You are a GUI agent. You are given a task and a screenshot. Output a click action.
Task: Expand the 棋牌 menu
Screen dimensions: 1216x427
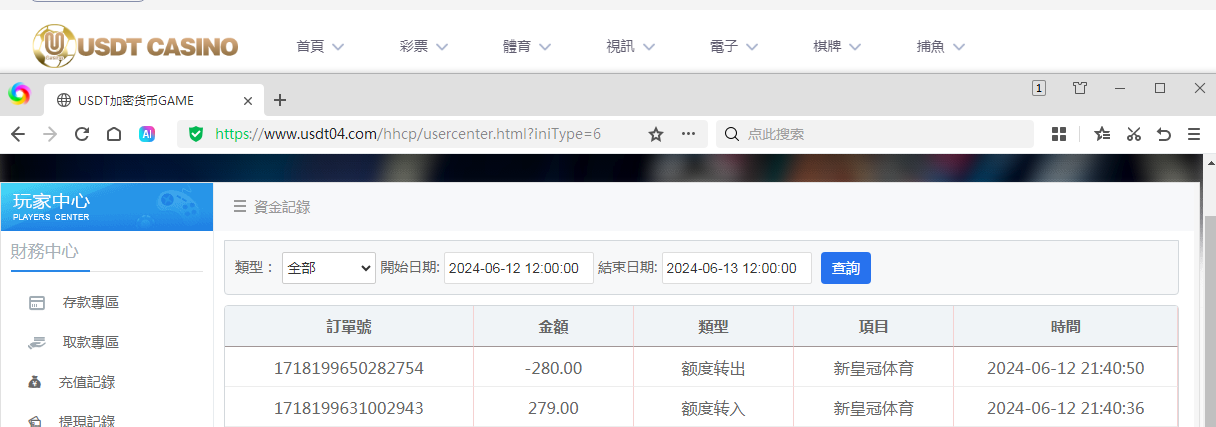(x=837, y=46)
